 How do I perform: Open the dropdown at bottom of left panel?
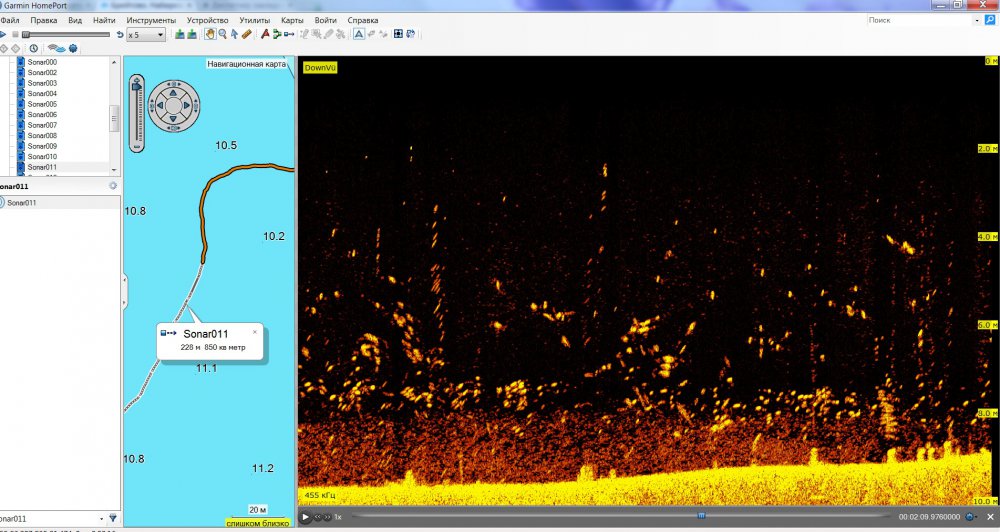coord(100,518)
